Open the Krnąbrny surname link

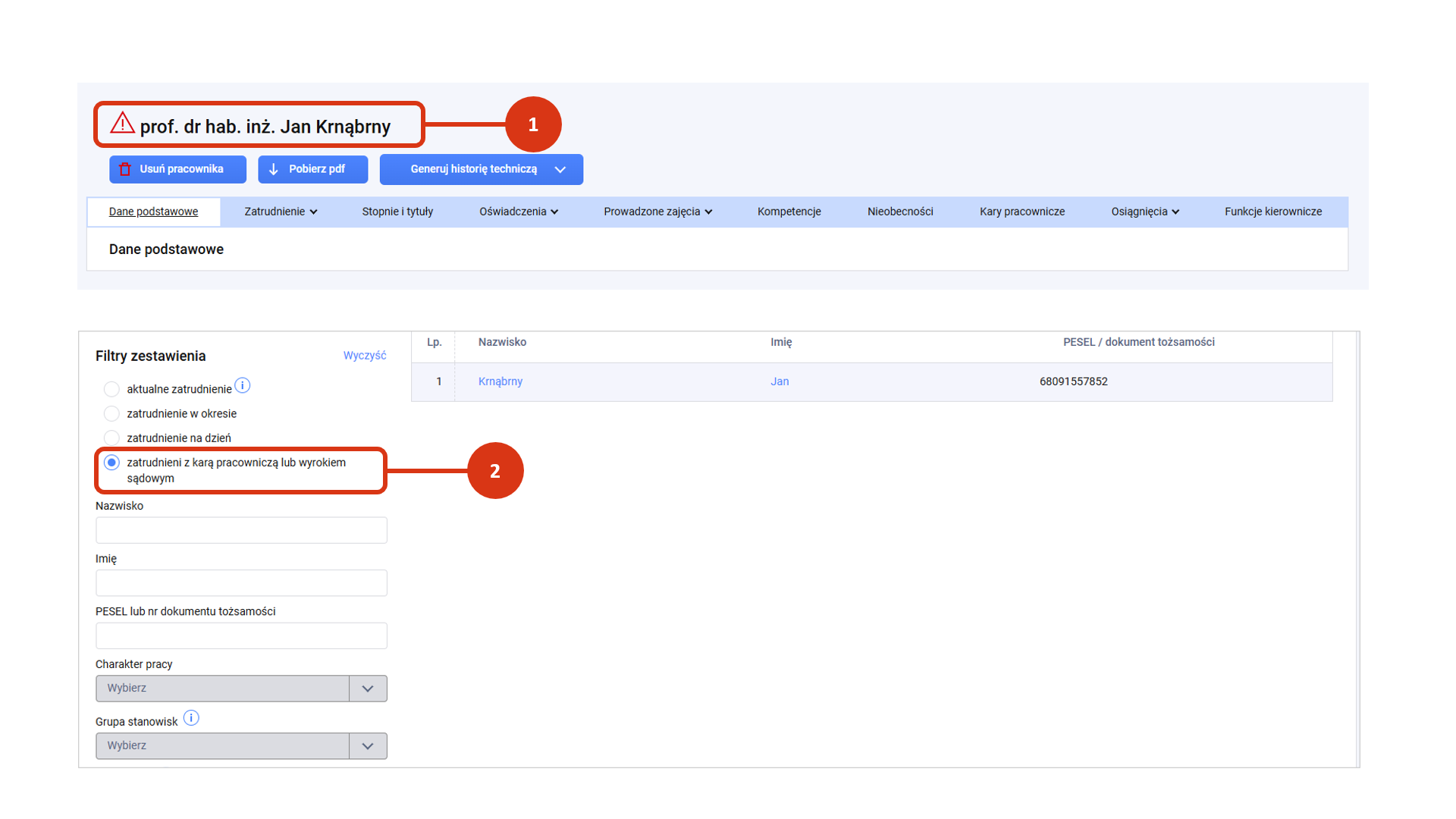pos(500,381)
